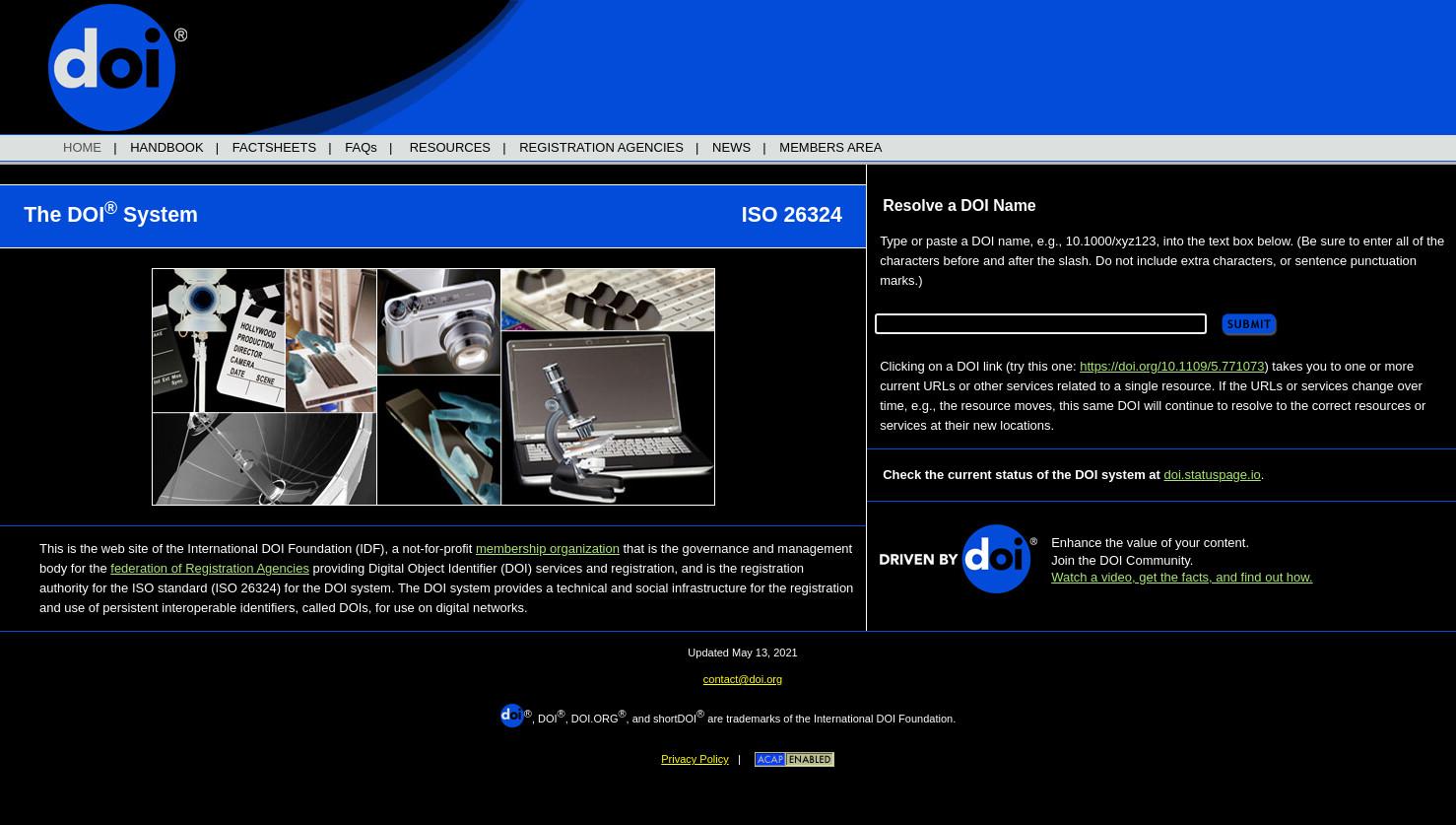Click the contact@doi.org email link
Screen dimensions: 1456x825
point(742,679)
